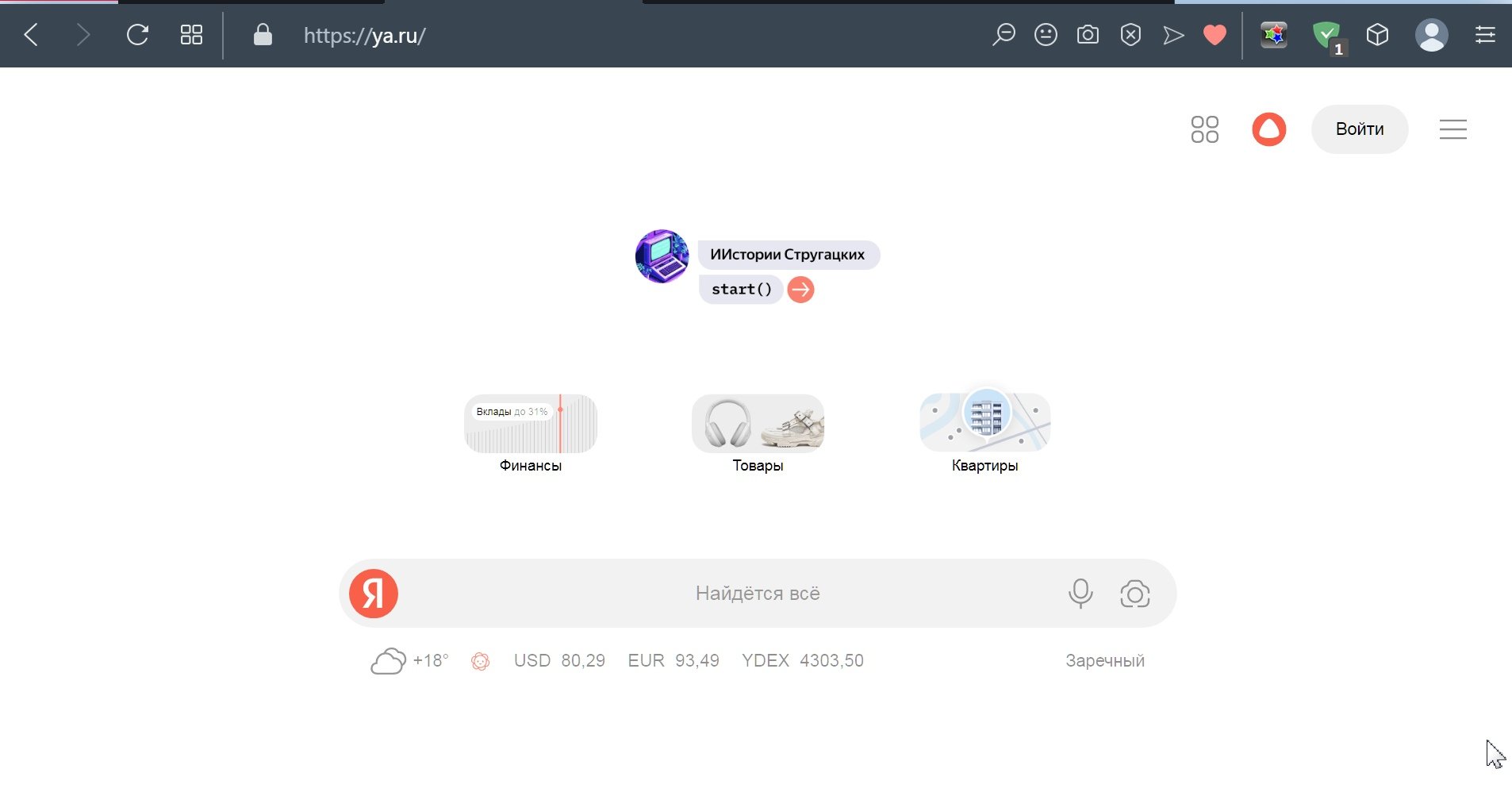Start voice search with the microphone icon
The height and width of the screenshot is (788, 1512).
click(x=1080, y=593)
